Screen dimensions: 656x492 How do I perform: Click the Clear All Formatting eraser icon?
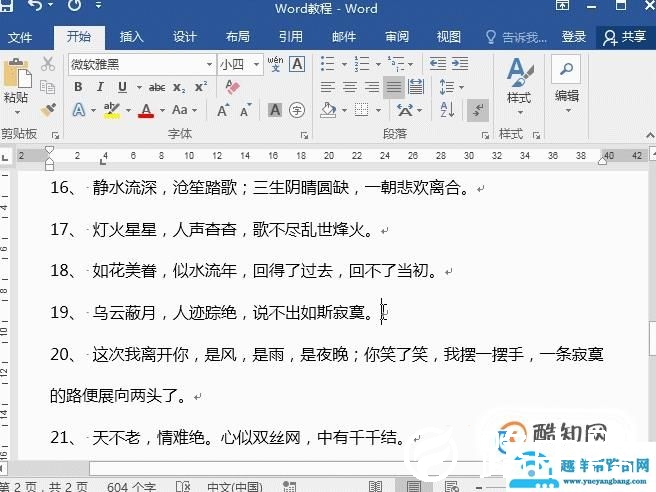pos(232,87)
